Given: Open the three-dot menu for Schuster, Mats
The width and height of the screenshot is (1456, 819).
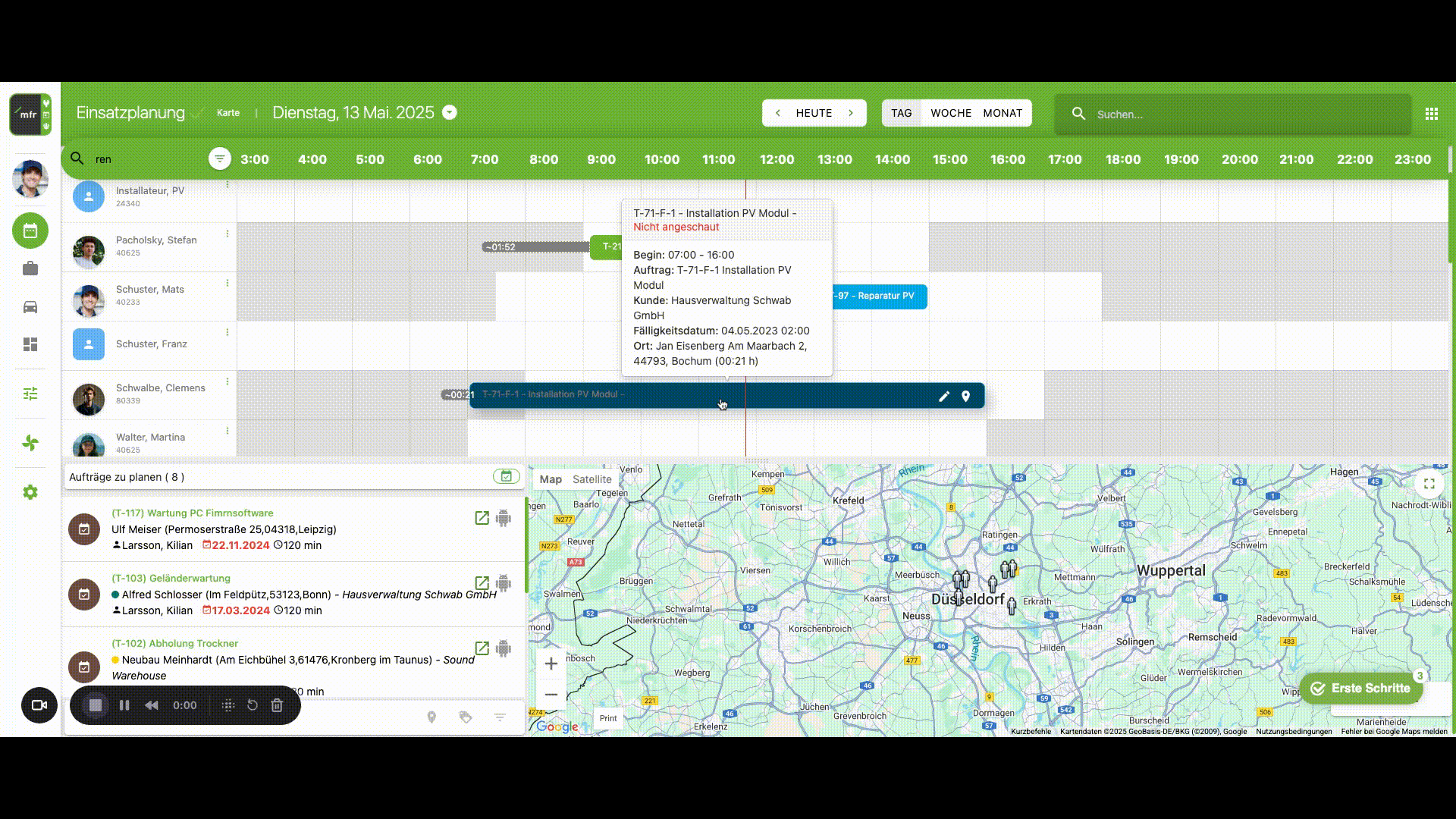Looking at the screenshot, I should point(227,283).
